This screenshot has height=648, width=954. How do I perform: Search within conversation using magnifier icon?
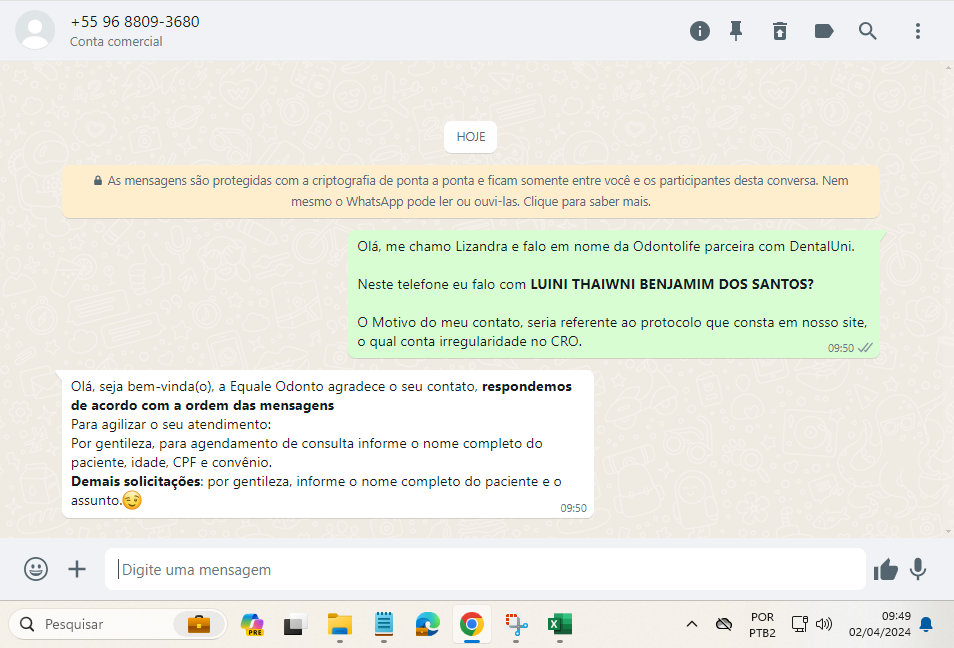[x=868, y=31]
